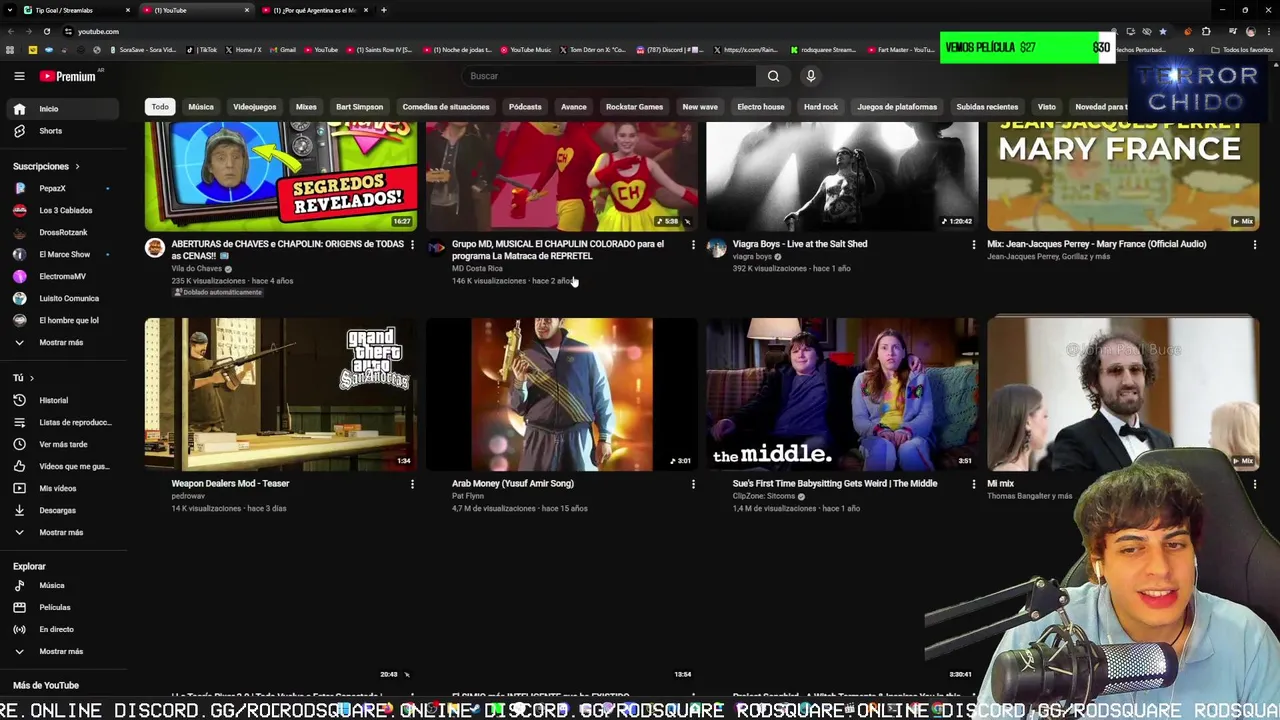
Task: Open Arab Money (Yusuf Amir Song) title
Action: [x=513, y=484]
